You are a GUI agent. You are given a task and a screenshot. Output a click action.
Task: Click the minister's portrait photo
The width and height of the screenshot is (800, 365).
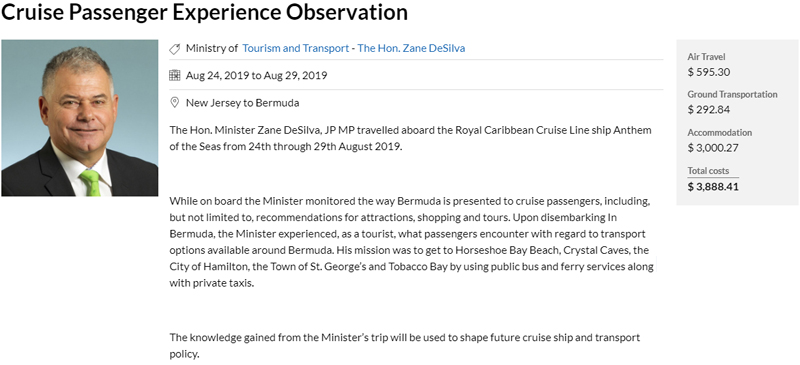[x=80, y=118]
